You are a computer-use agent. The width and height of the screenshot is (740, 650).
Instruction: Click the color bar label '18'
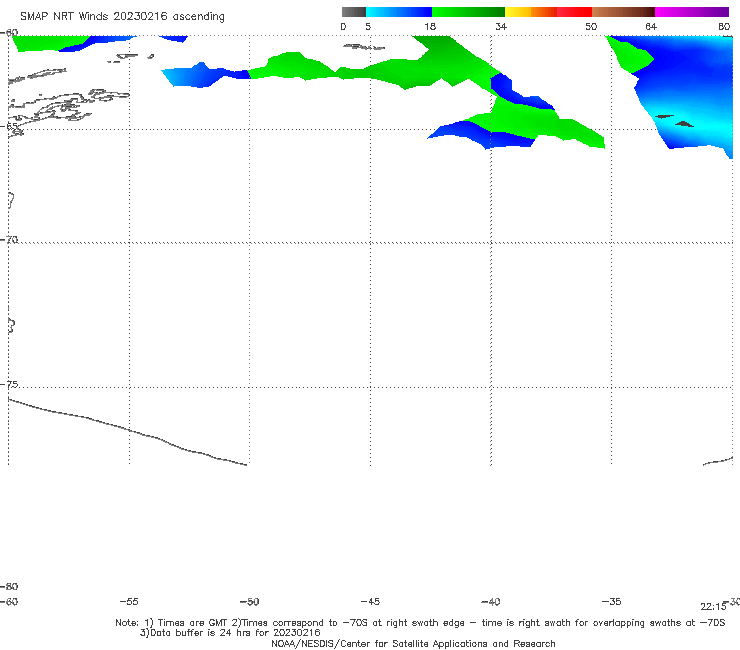[x=430, y=26]
